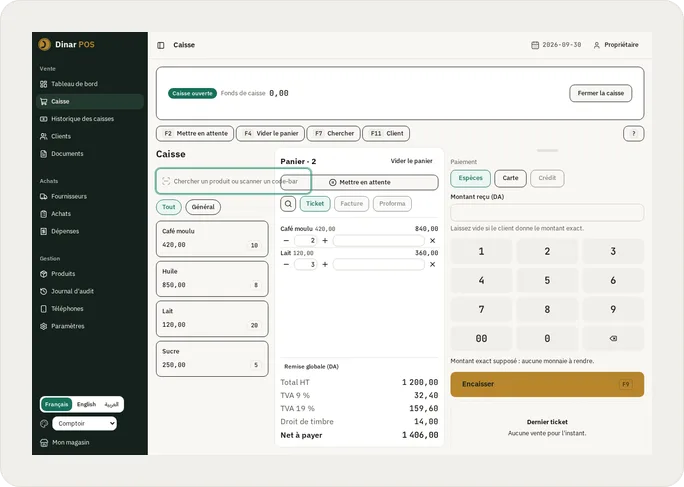Decrease Café moulu quantity with minus
The width and height of the screenshot is (684, 487).
click(286, 240)
